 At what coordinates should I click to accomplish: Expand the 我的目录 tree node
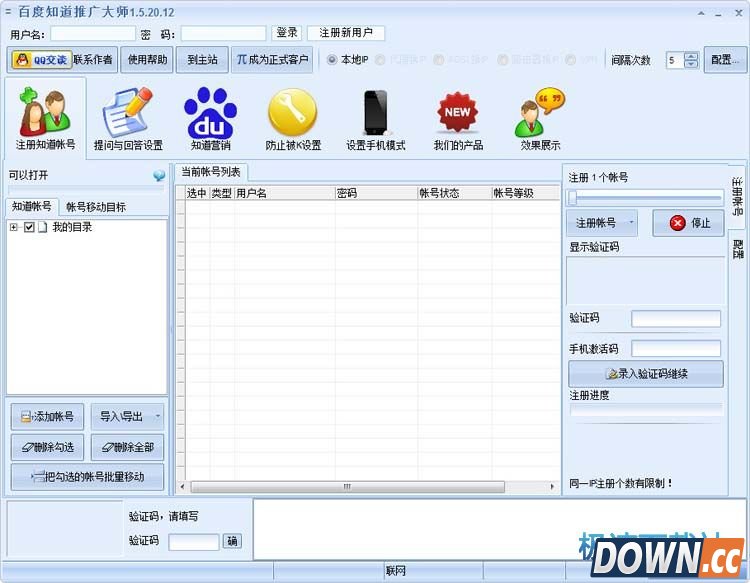pos(14,228)
